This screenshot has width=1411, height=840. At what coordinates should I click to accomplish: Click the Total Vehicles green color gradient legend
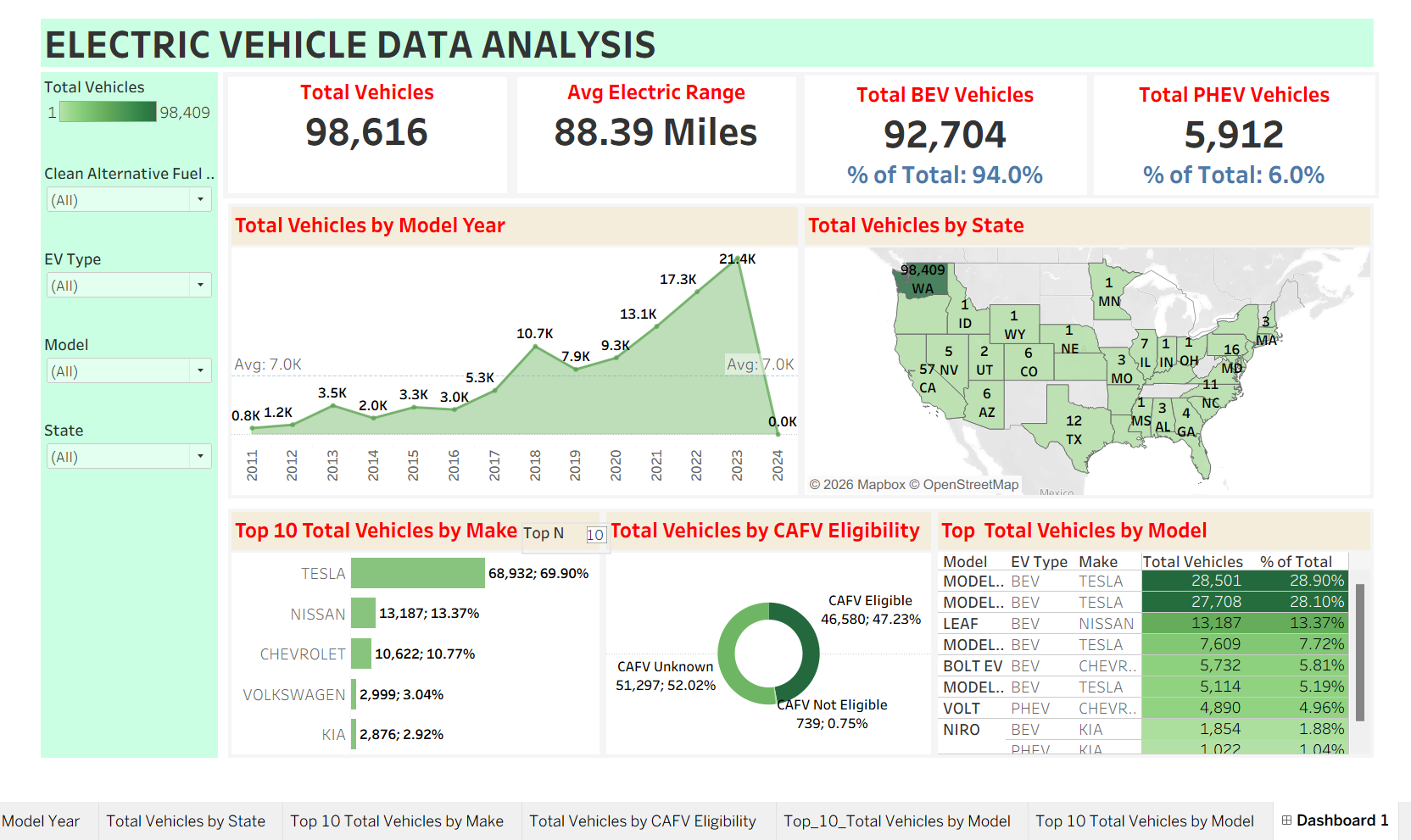tap(108, 112)
